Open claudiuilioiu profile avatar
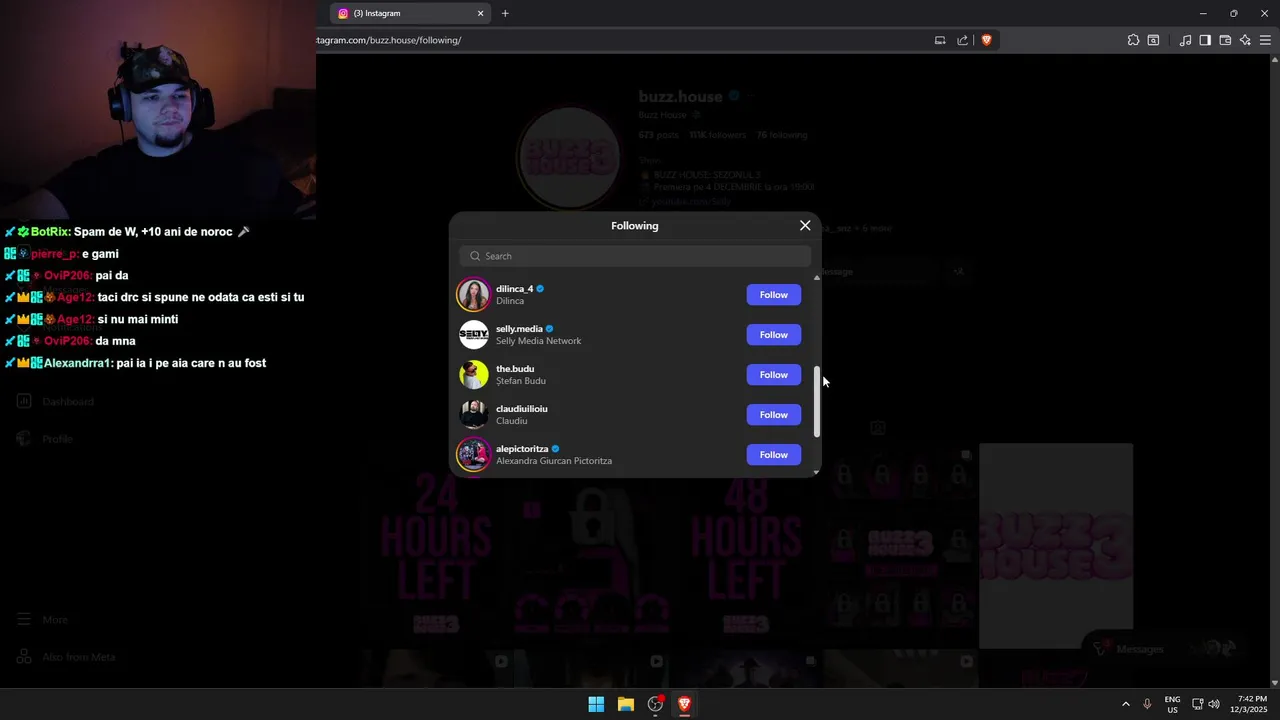The height and width of the screenshot is (720, 1280). (474, 415)
